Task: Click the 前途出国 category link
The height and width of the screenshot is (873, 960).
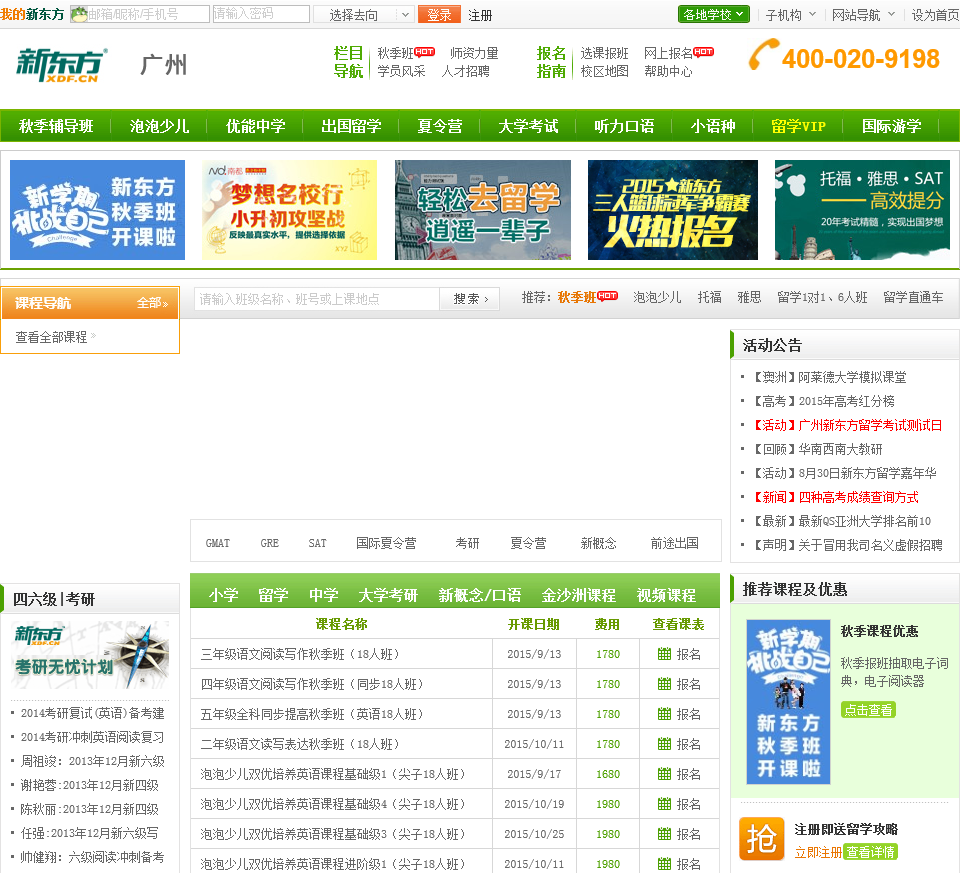Action: (674, 543)
